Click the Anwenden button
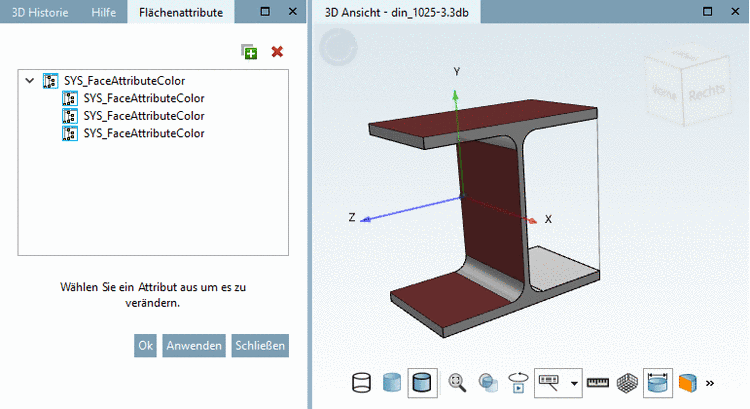Screen dimensions: 750x409 (194, 345)
